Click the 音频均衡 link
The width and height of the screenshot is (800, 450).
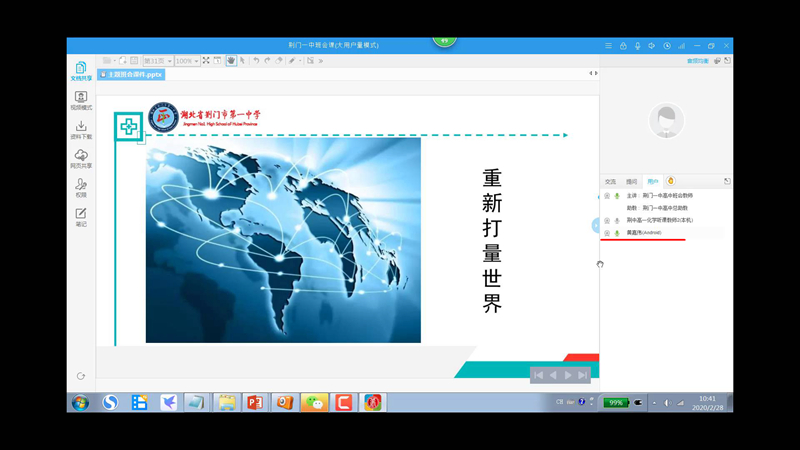tap(697, 61)
